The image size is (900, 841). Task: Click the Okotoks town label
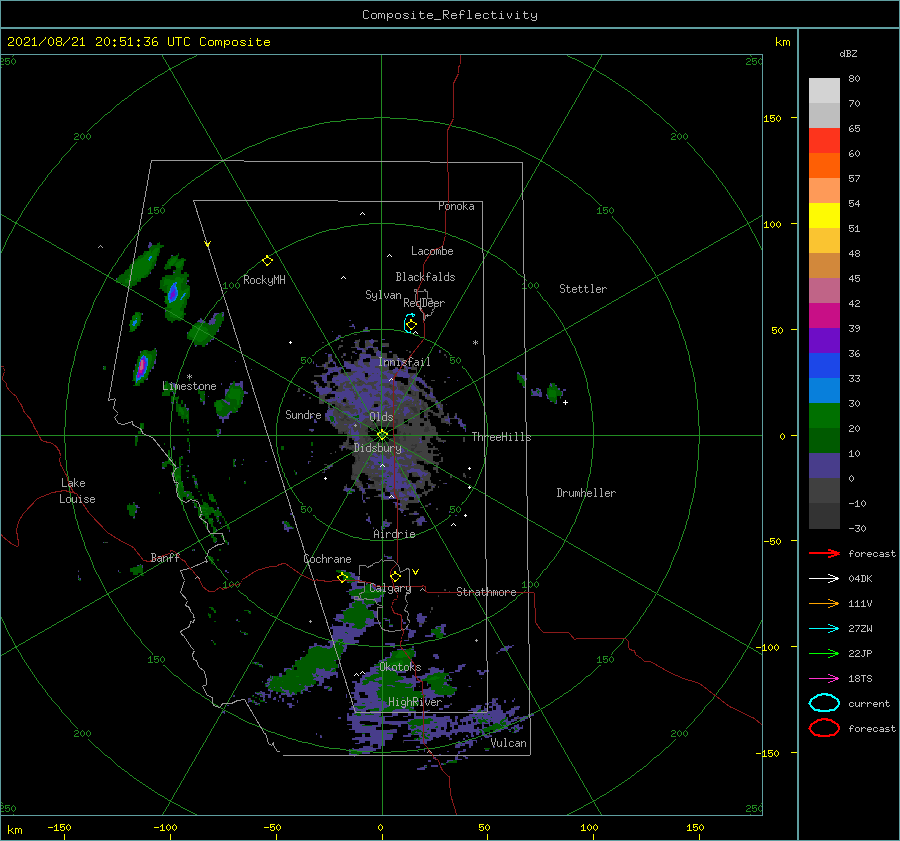(x=400, y=667)
